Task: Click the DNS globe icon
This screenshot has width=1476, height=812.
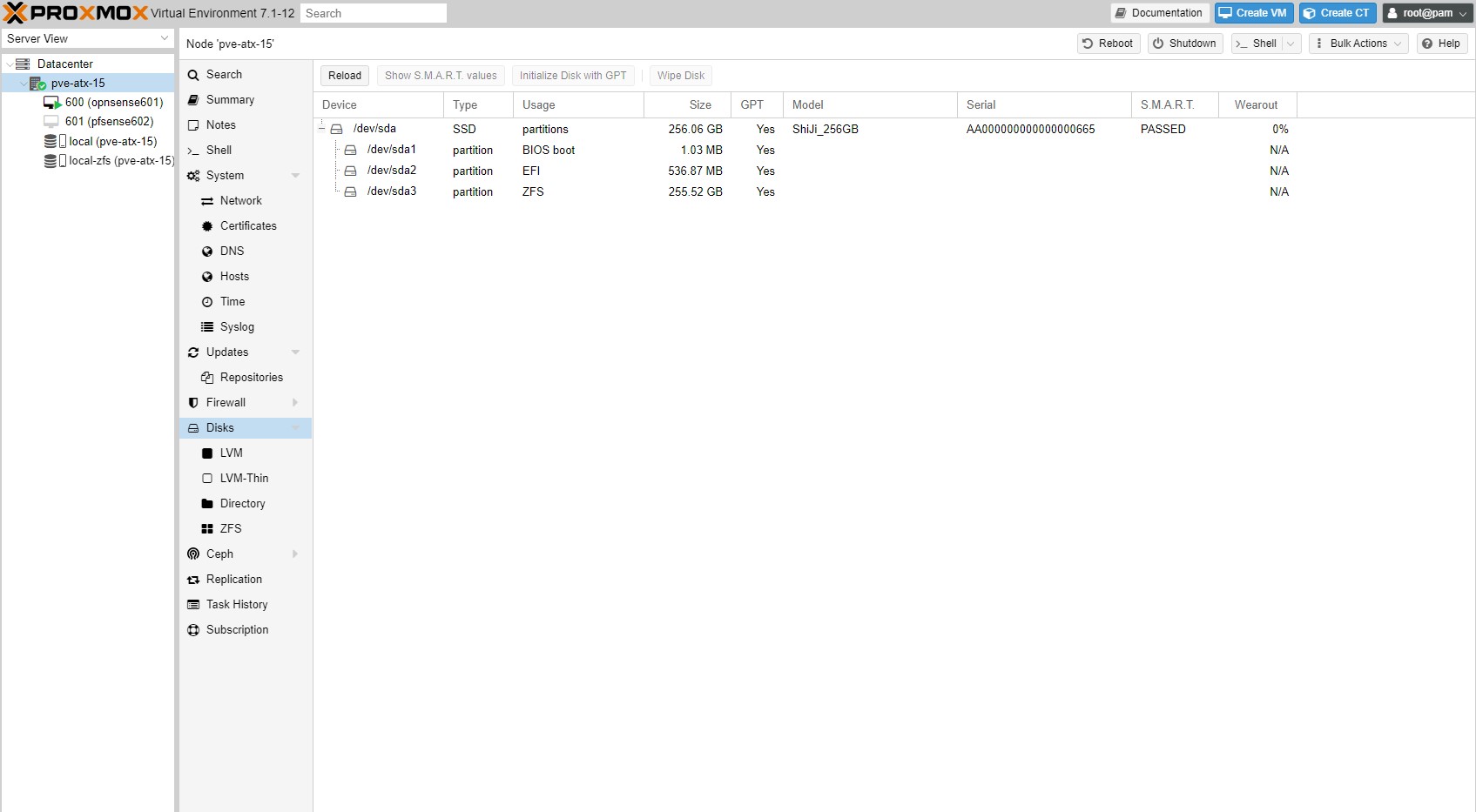Action: (x=207, y=252)
